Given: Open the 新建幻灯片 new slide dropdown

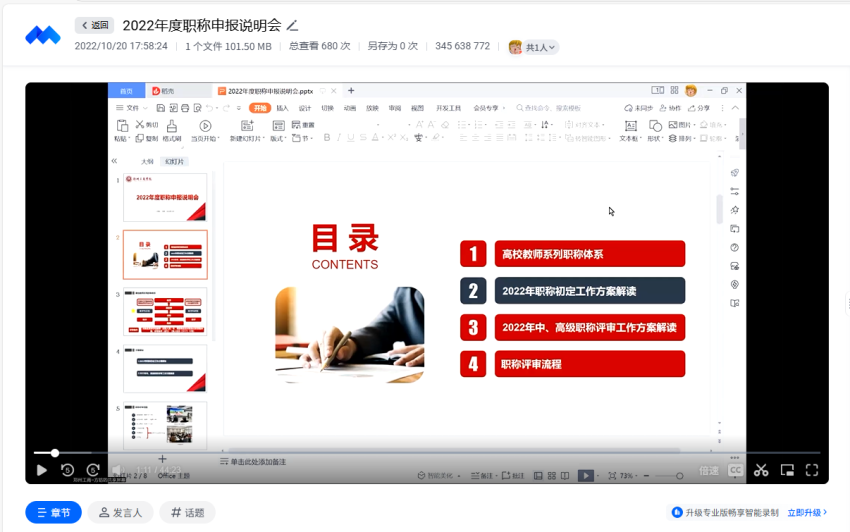Looking at the screenshot, I should pyautogui.click(x=247, y=138).
